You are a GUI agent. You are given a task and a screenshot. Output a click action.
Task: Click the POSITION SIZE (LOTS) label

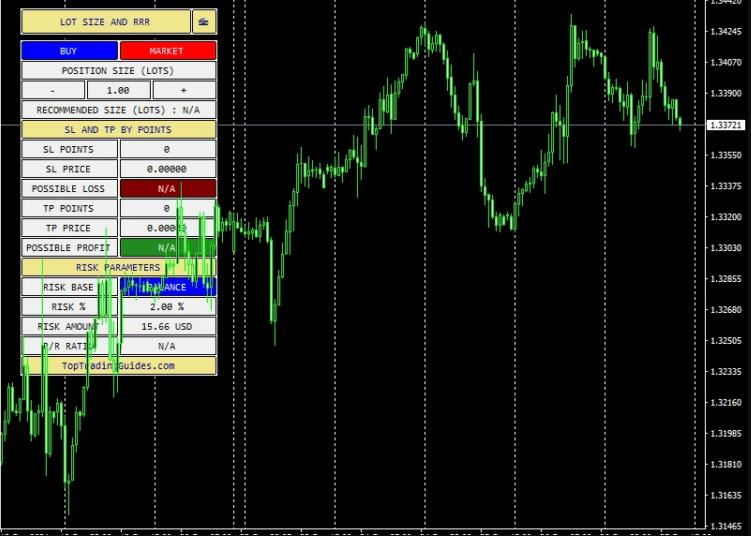pos(119,70)
